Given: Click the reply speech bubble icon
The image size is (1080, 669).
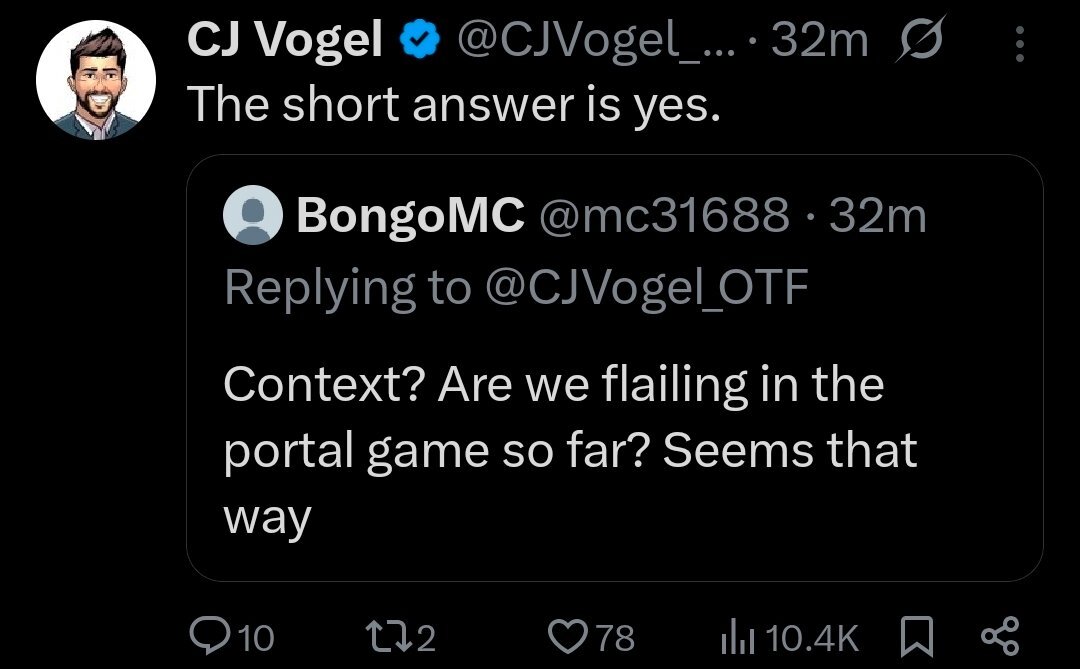Looking at the screenshot, I should click(x=207, y=636).
